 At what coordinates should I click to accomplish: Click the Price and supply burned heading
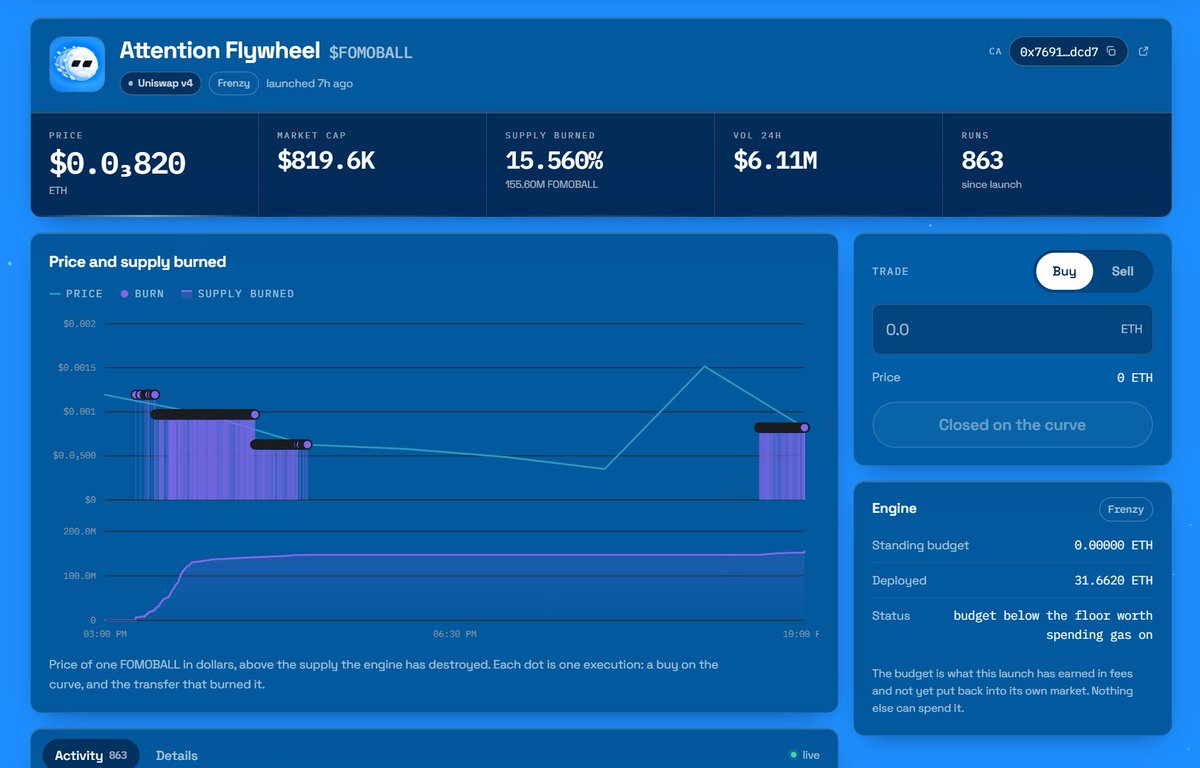pyautogui.click(x=138, y=262)
